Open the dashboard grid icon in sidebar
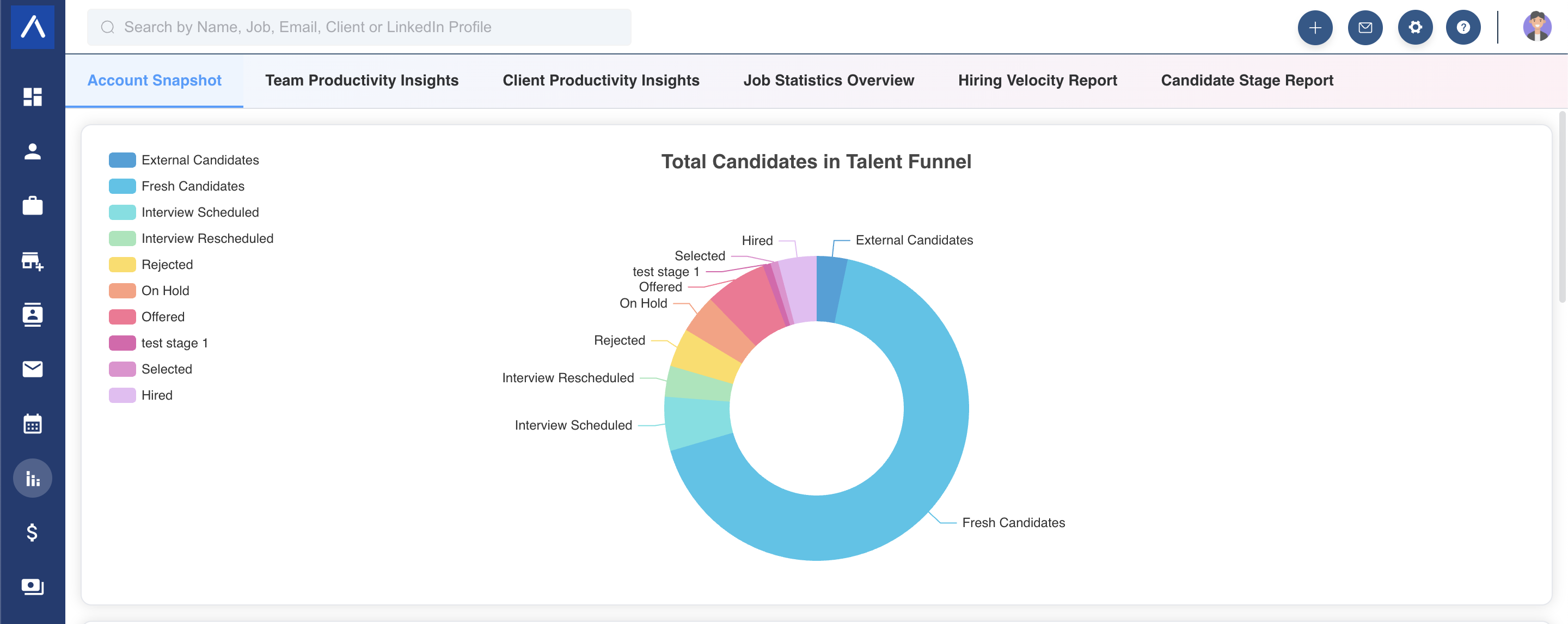 (x=32, y=97)
